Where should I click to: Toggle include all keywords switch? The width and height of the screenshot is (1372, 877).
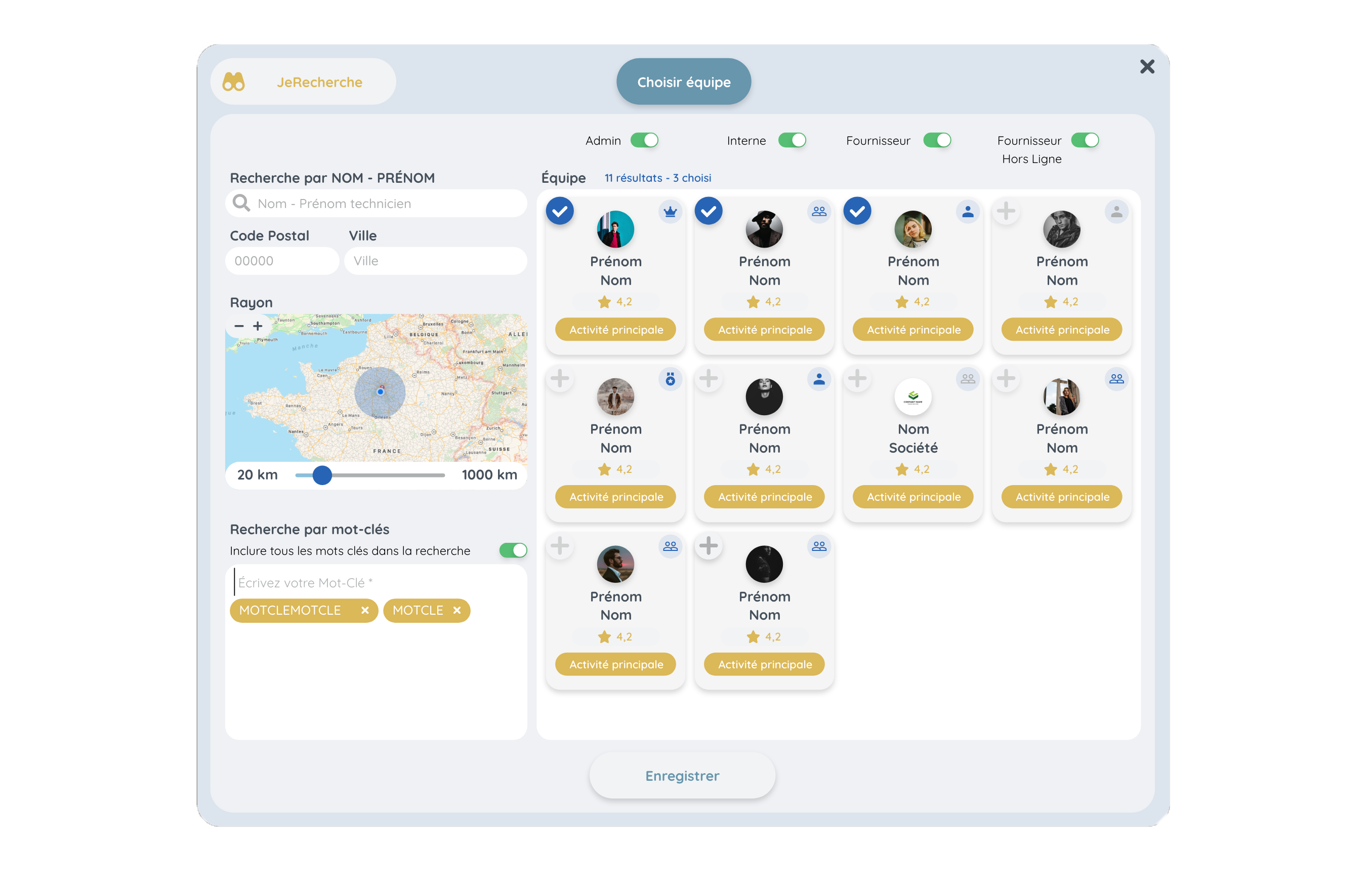(513, 550)
